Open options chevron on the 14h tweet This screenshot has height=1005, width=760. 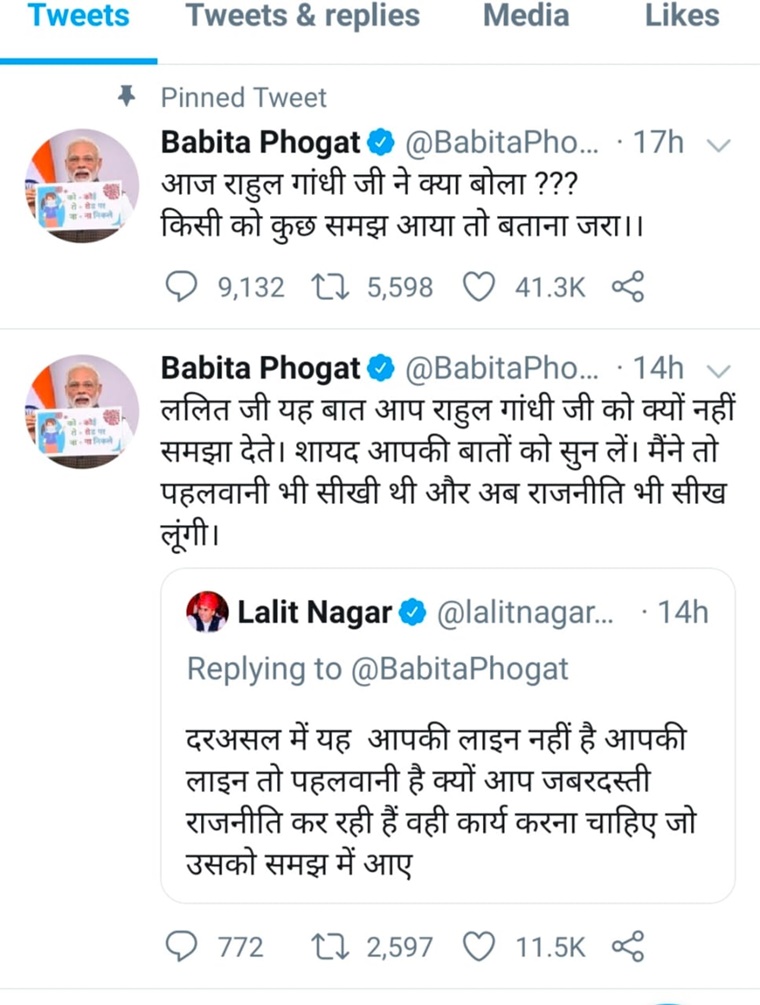point(718,370)
